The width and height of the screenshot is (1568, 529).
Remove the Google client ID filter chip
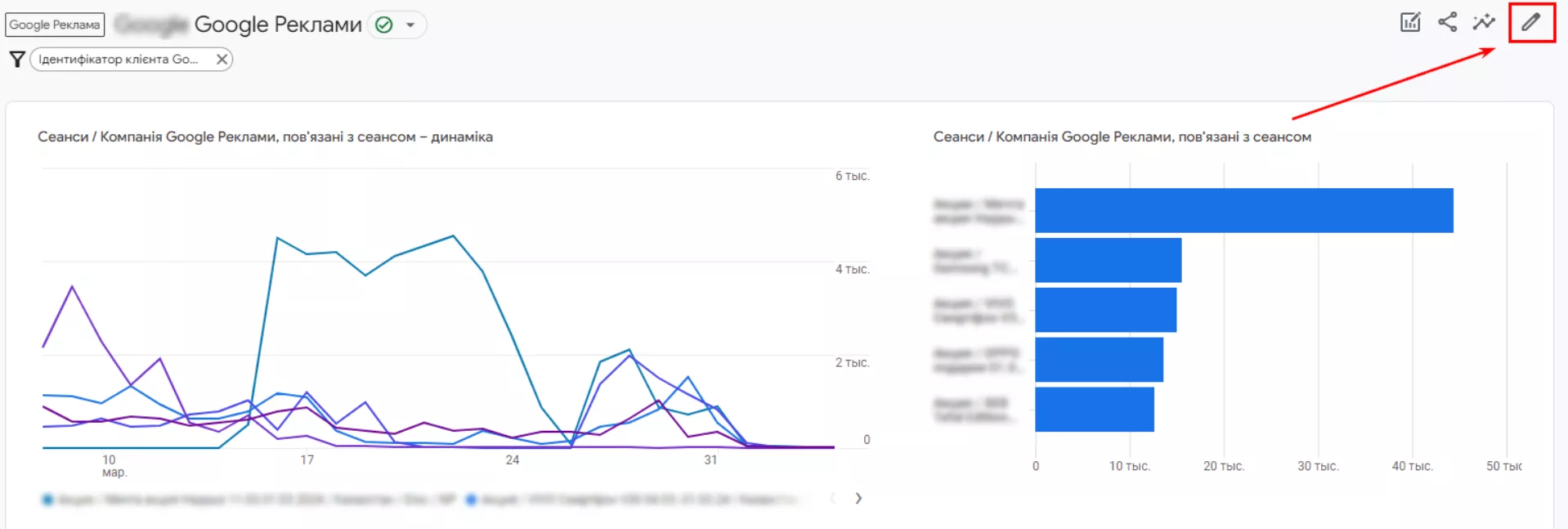[x=222, y=59]
